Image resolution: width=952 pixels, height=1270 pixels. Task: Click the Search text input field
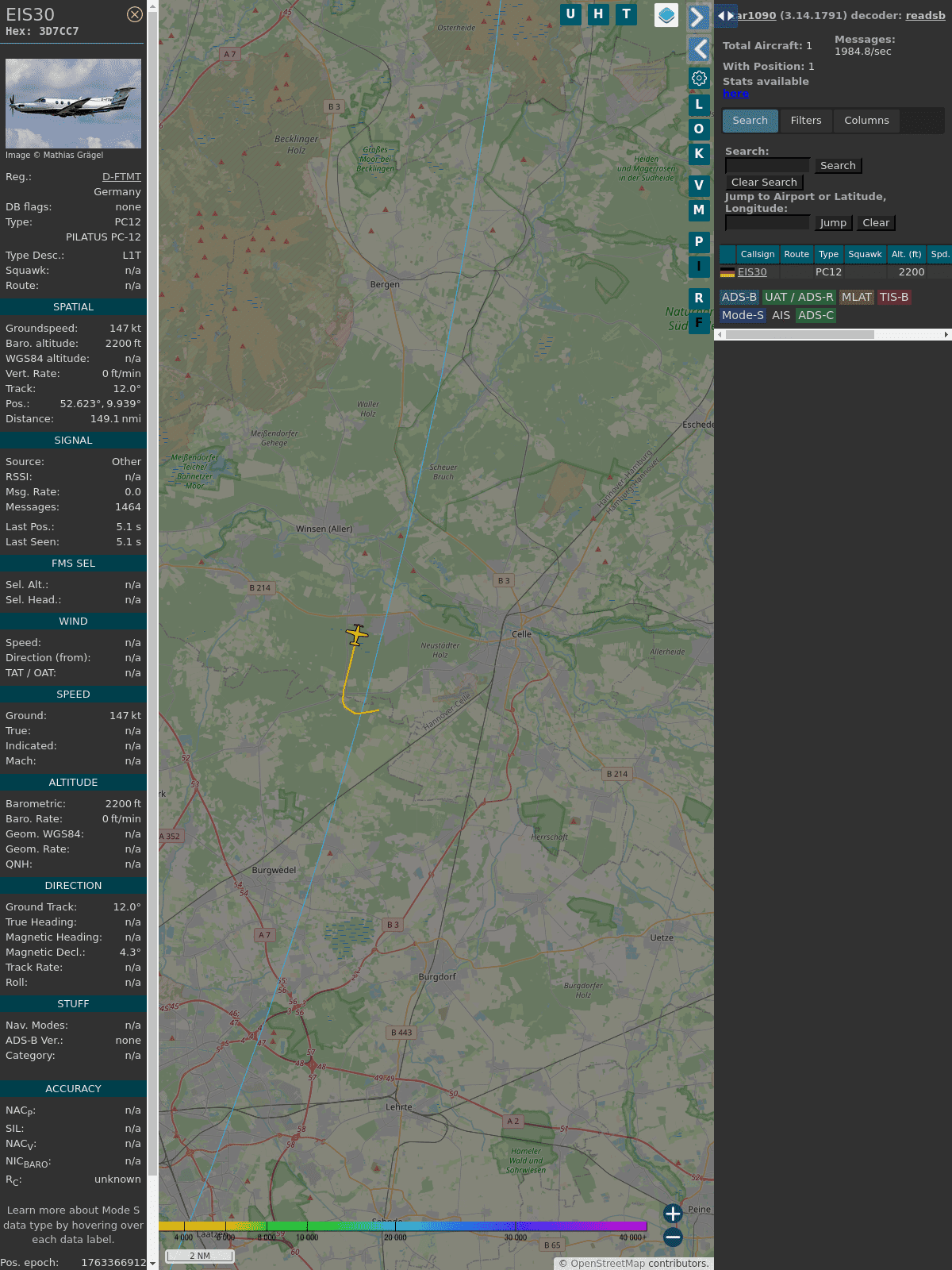(768, 165)
